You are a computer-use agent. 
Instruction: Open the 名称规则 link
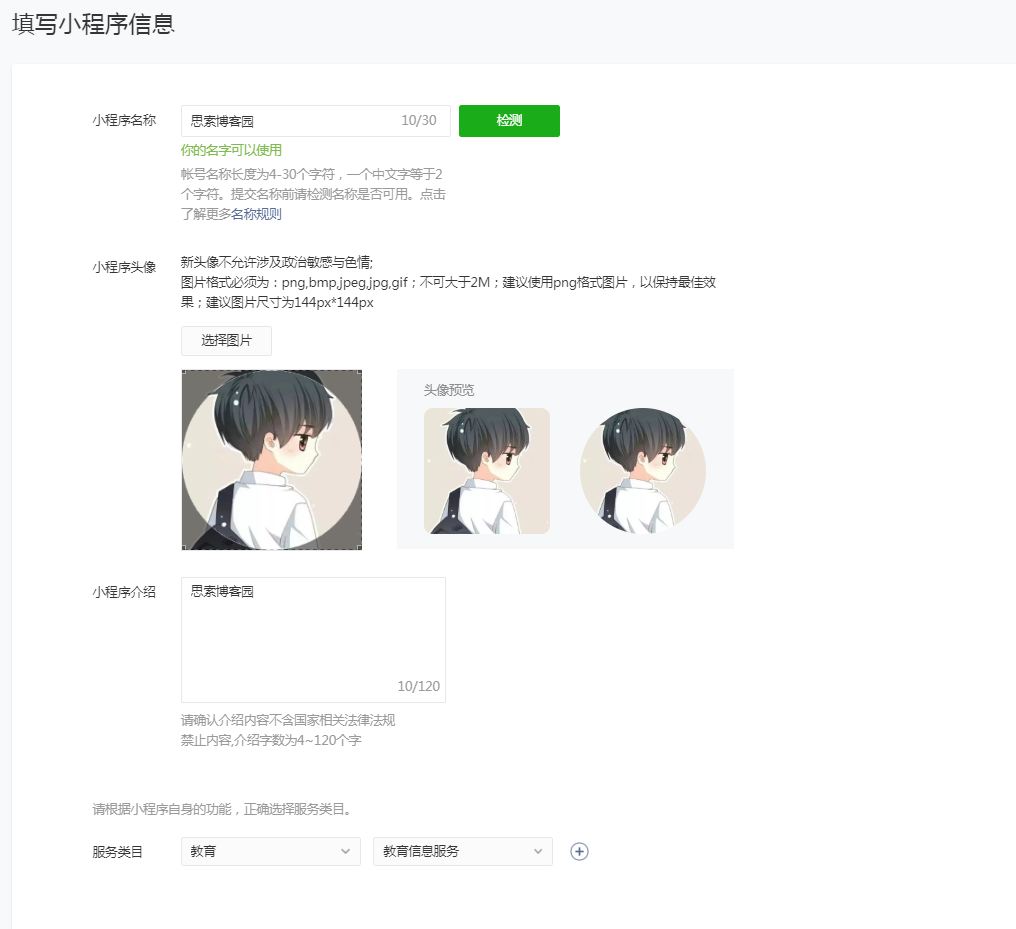click(x=256, y=214)
